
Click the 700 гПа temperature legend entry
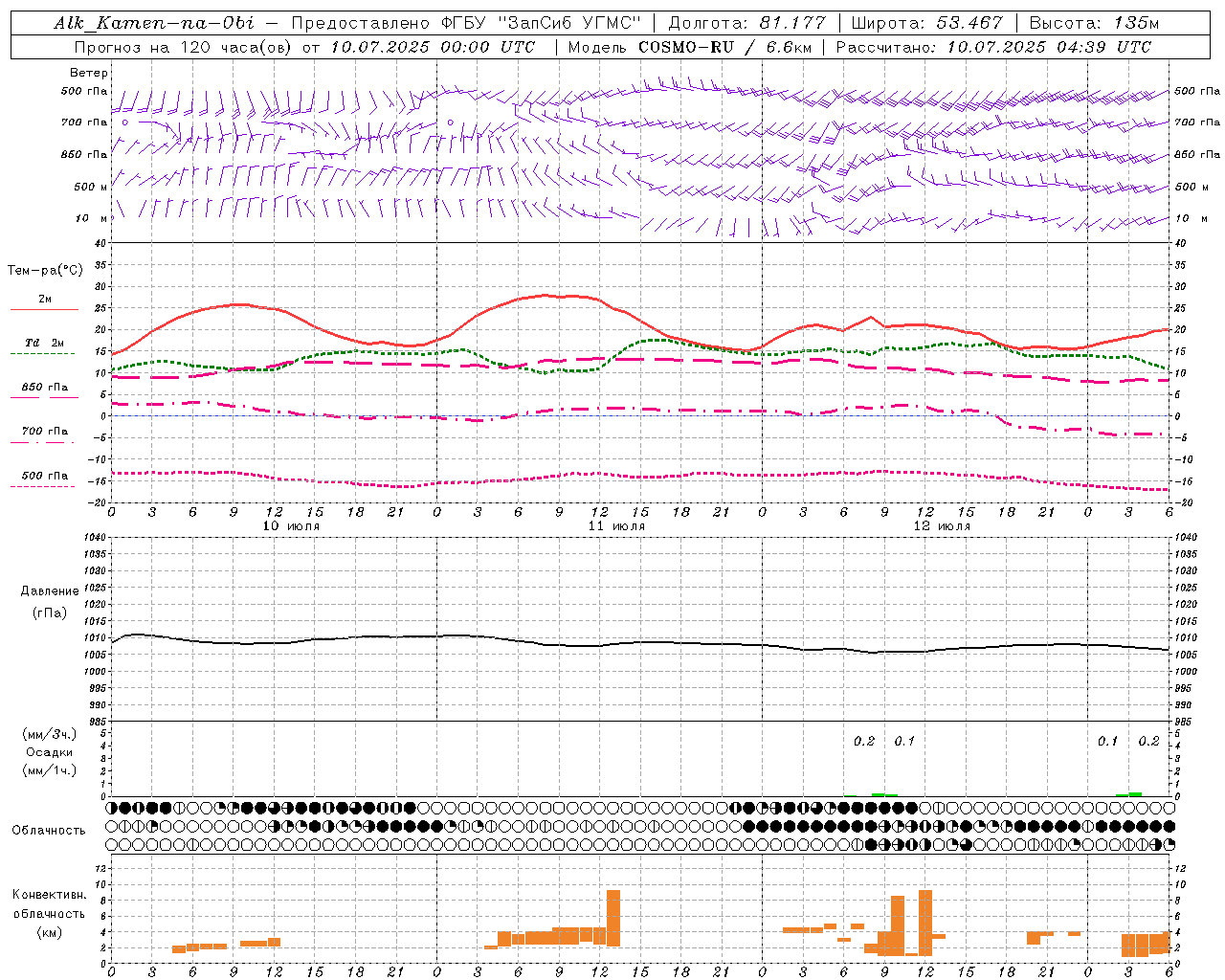point(44,432)
